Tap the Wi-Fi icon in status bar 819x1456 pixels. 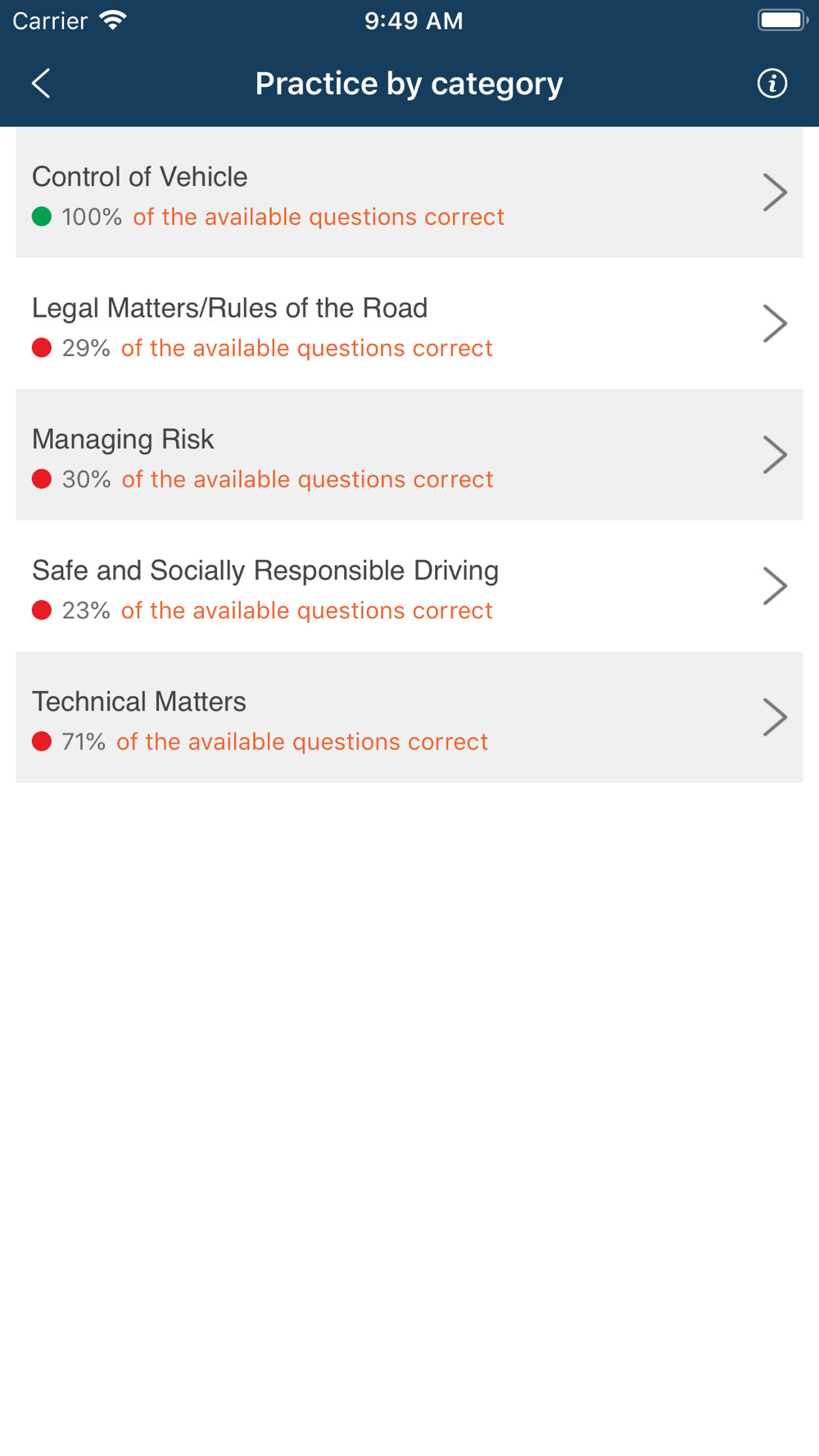pyautogui.click(x=112, y=20)
